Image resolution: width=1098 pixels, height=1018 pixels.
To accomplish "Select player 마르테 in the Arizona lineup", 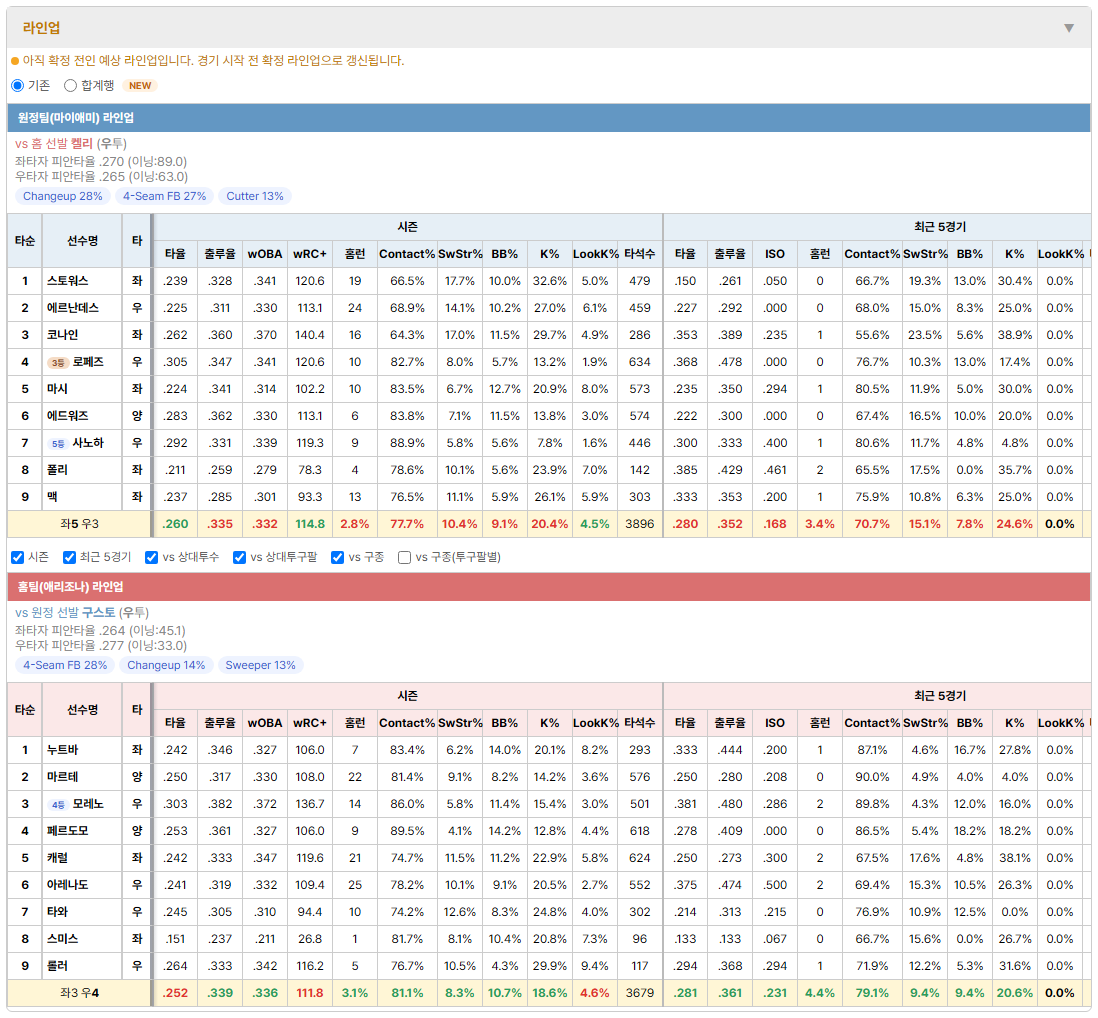I will pyautogui.click(x=62, y=777).
